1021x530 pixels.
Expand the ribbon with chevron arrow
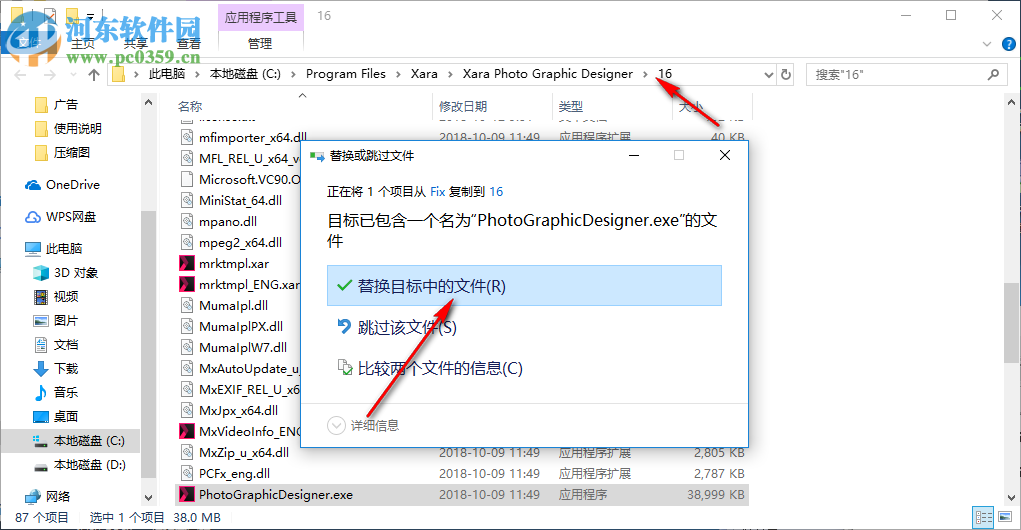pos(986,44)
